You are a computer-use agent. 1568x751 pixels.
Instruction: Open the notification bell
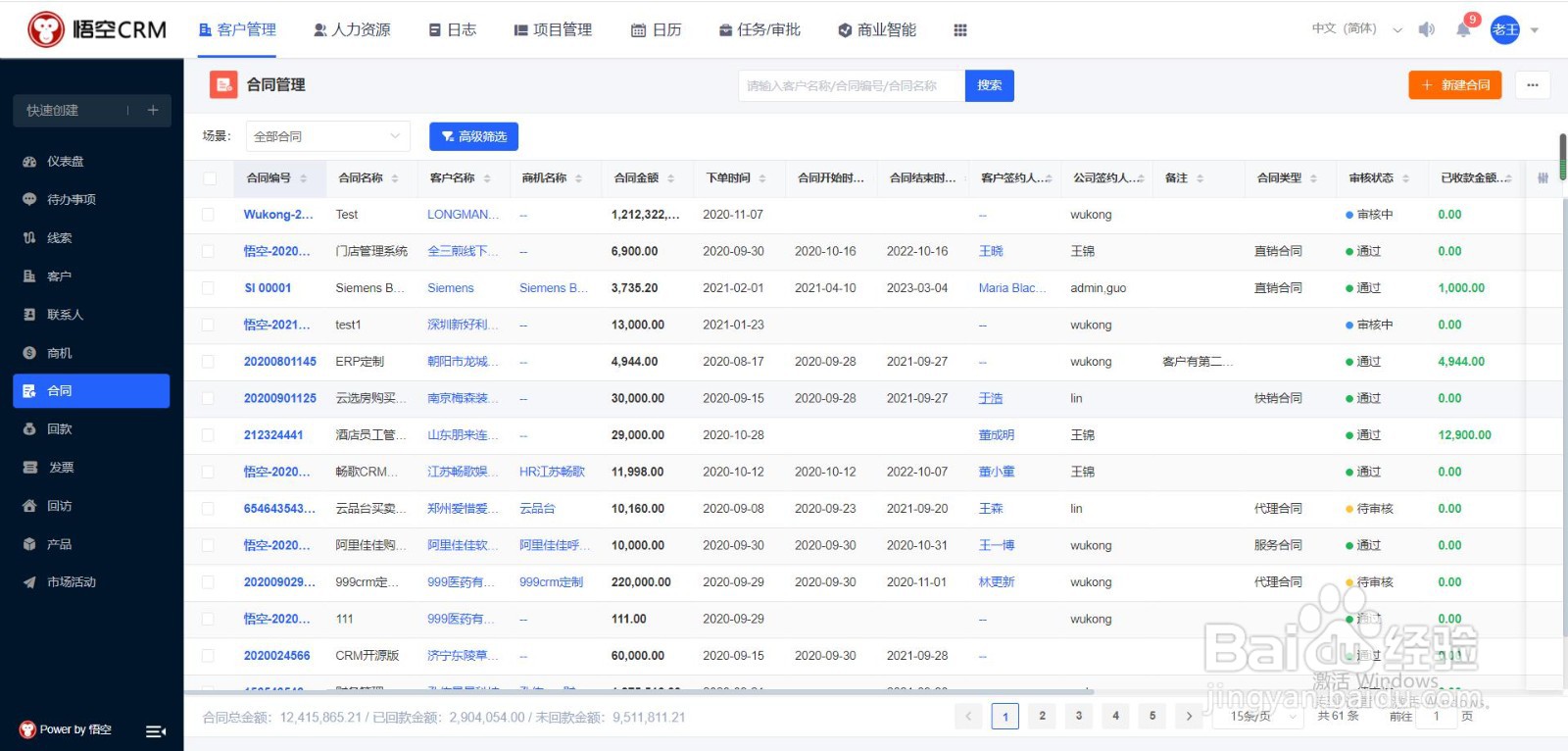coord(1463,29)
